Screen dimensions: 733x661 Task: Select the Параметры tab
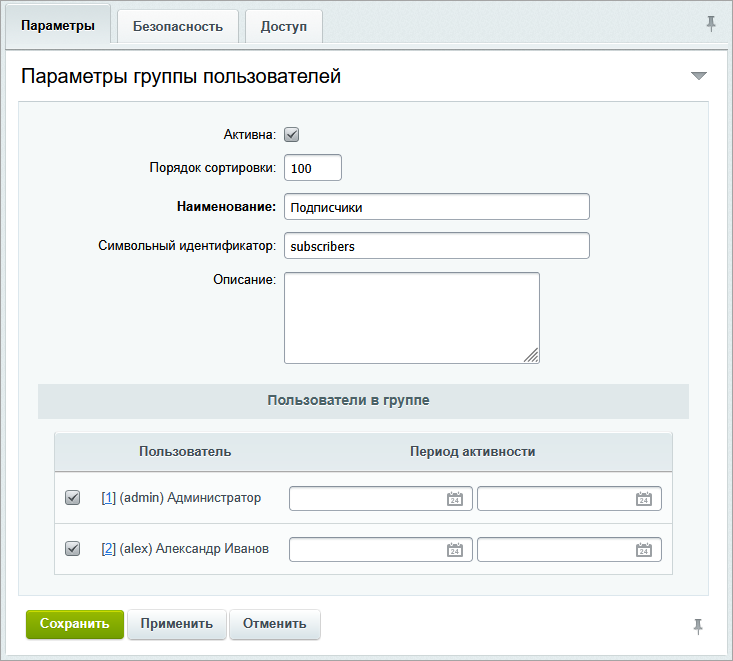coord(57,26)
